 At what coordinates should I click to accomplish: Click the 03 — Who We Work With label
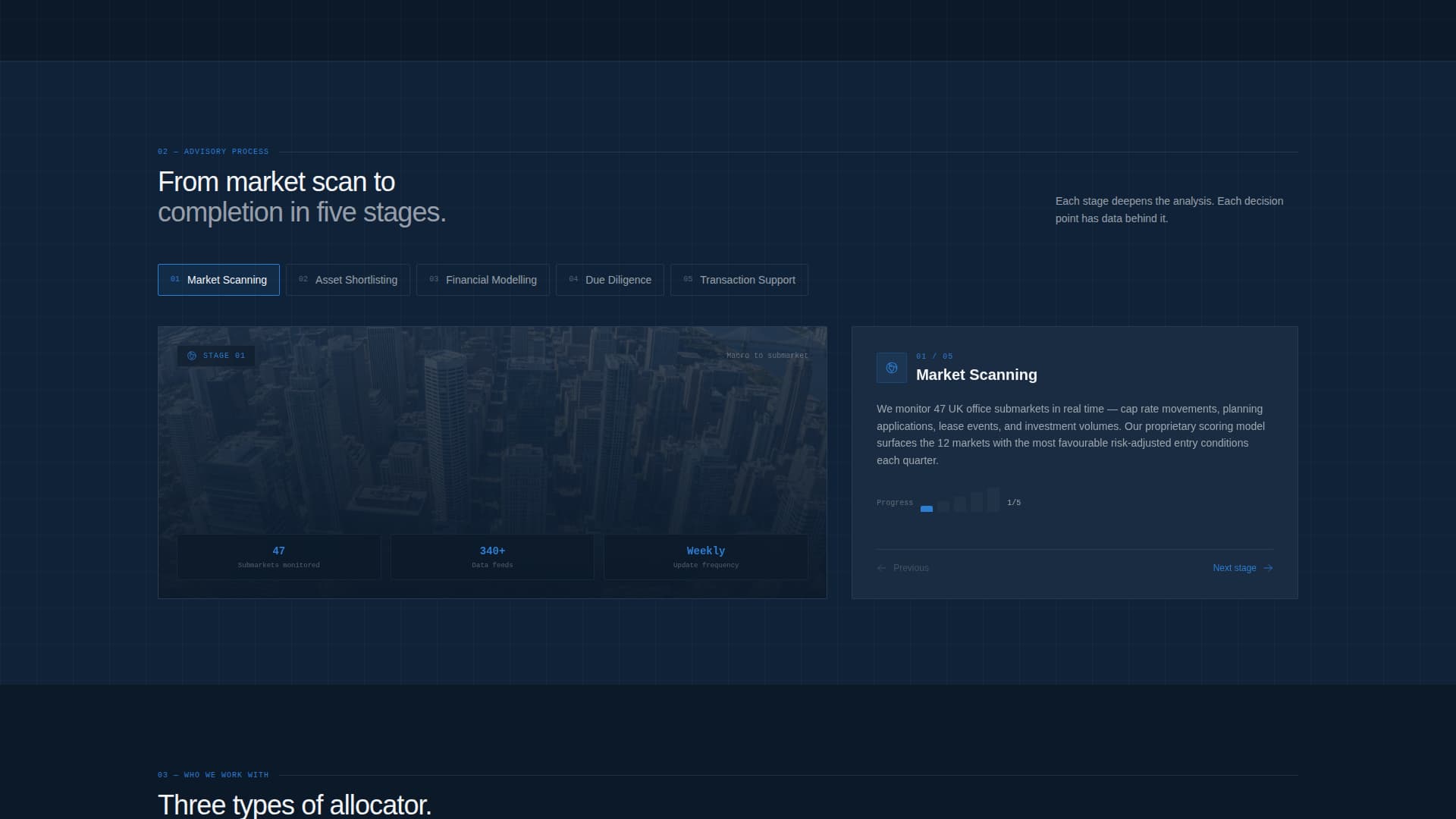[x=213, y=775]
